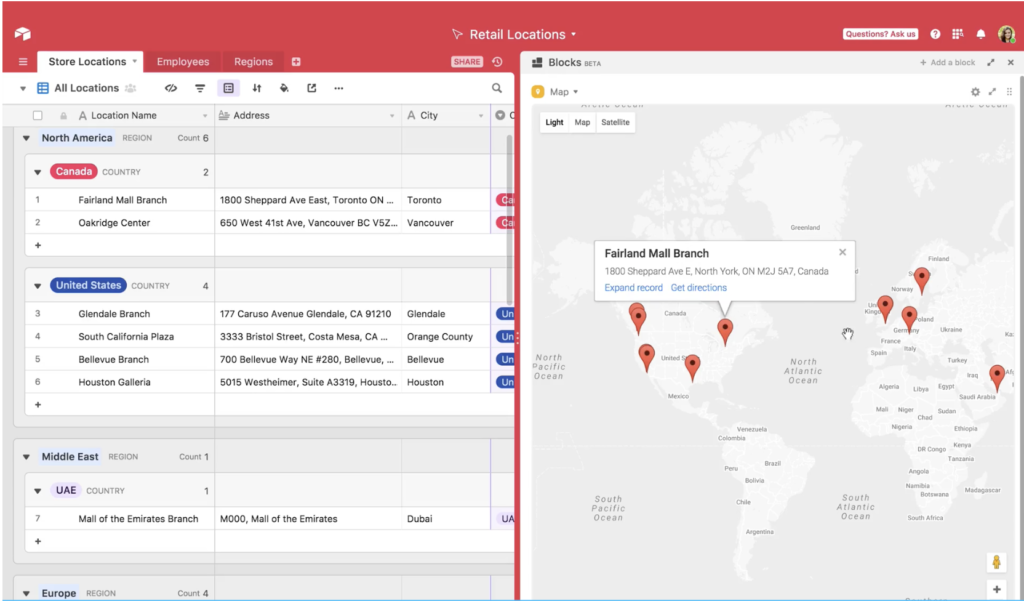1024x601 pixels.
Task: Click the SHARE button
Action: (x=467, y=62)
